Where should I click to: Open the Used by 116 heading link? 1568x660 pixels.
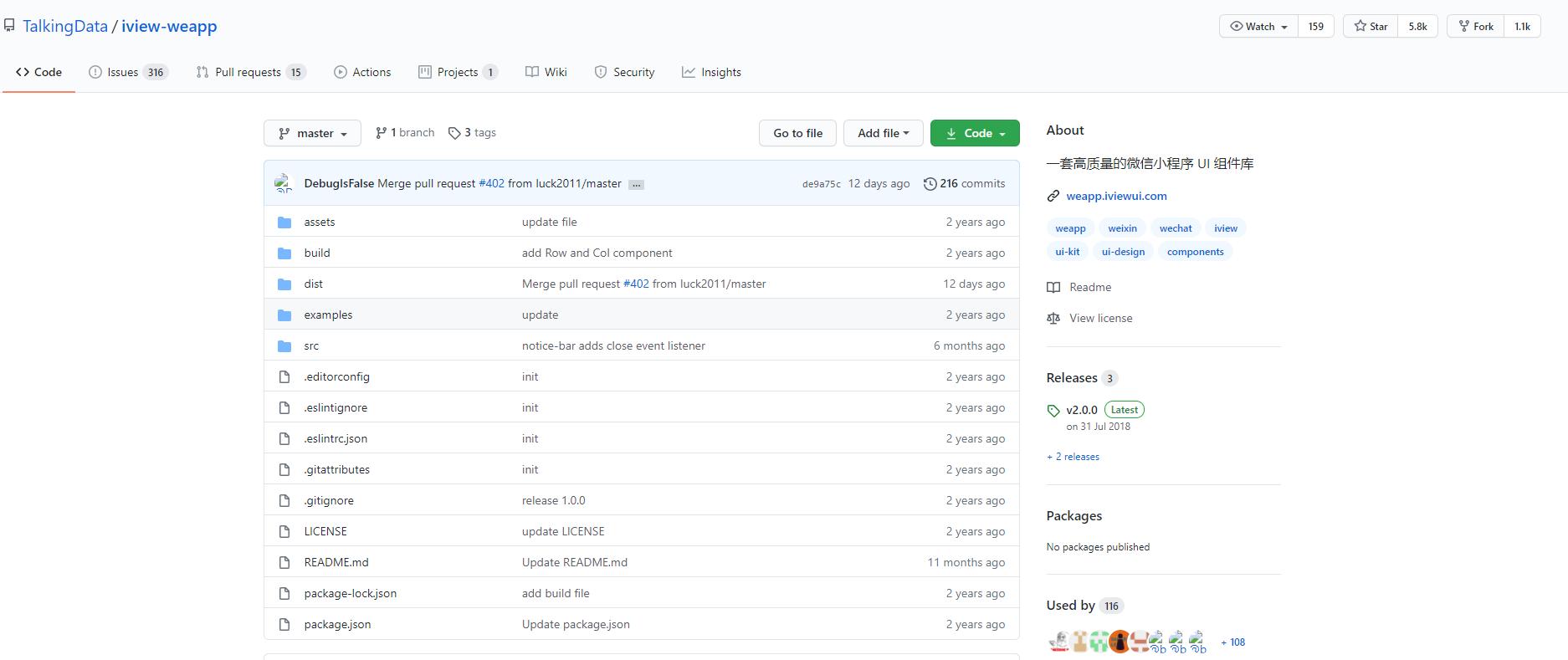tap(1084, 606)
